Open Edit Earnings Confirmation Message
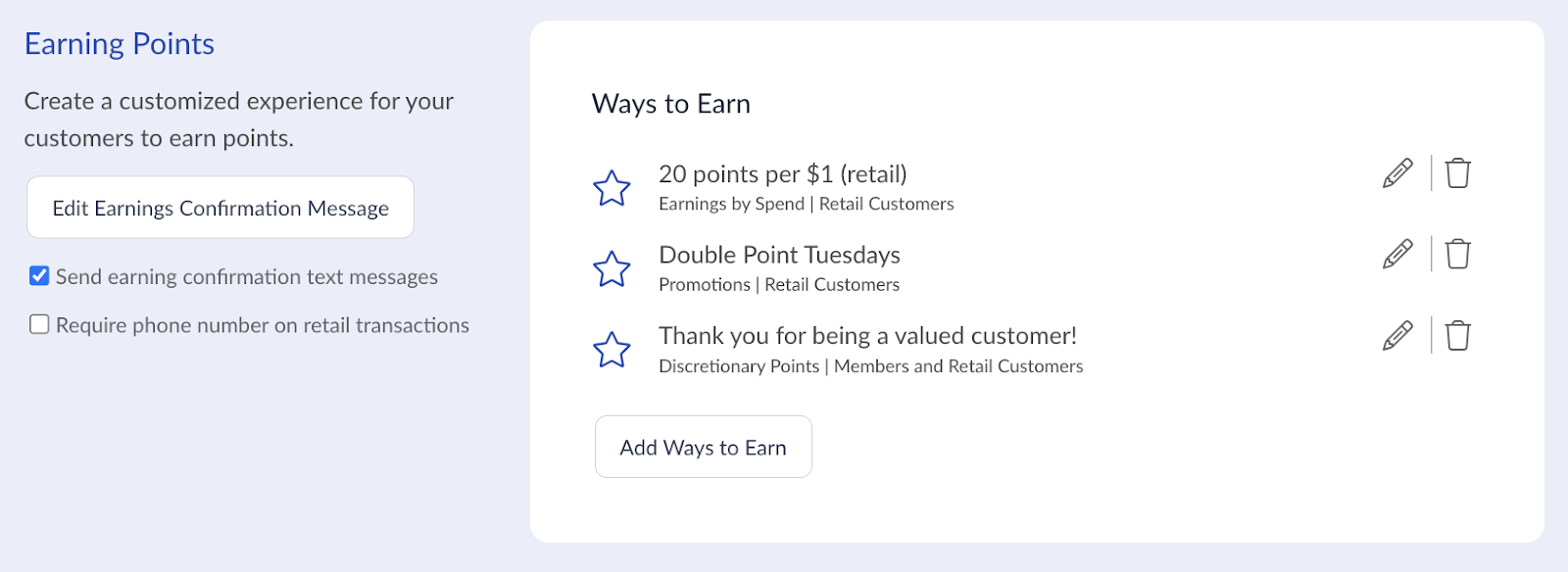This screenshot has width=1568, height=572. pos(220,208)
